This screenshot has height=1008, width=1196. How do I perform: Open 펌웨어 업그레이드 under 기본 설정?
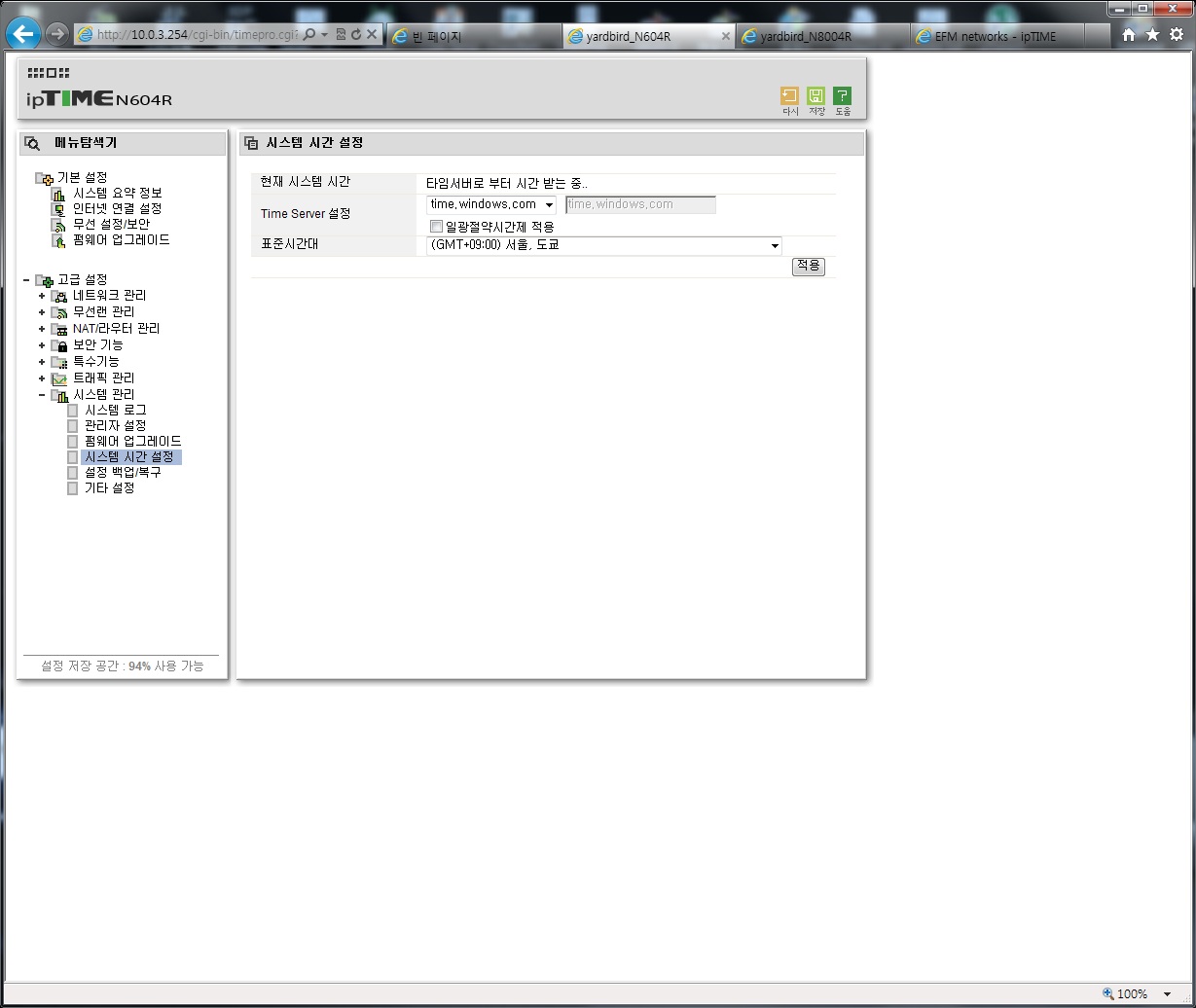(x=122, y=239)
